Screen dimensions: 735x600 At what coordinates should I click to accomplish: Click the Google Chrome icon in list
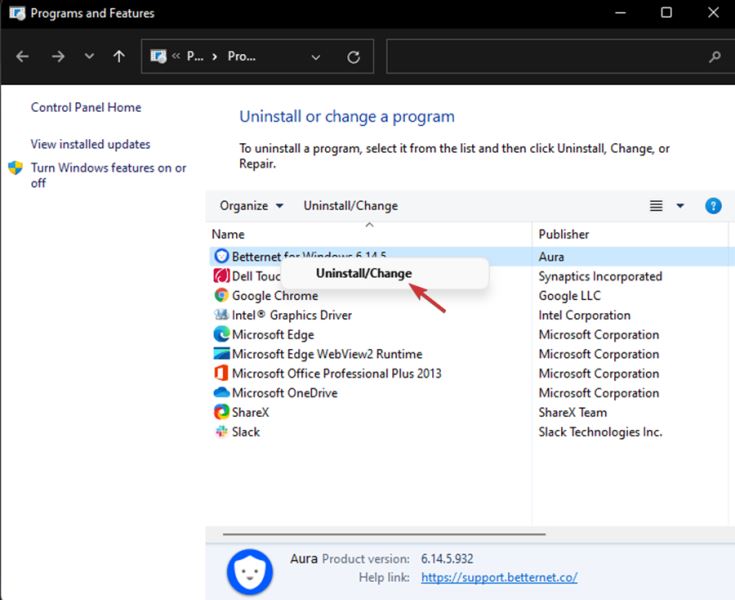click(x=221, y=295)
